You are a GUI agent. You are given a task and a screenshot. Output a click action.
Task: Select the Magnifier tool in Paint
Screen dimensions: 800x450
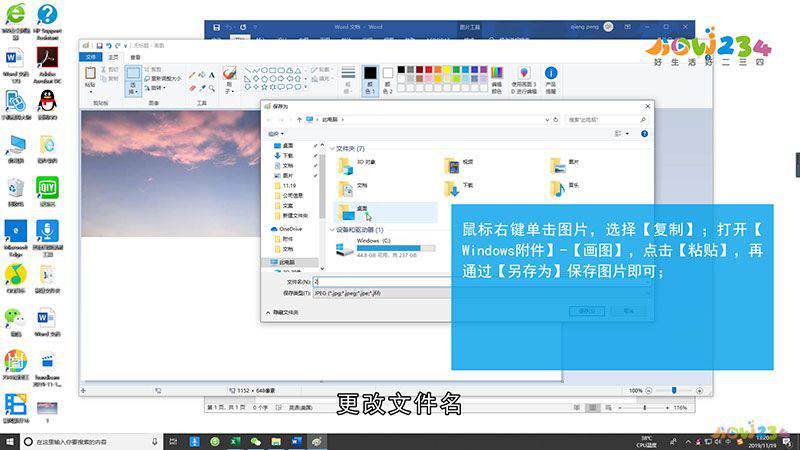coord(211,88)
